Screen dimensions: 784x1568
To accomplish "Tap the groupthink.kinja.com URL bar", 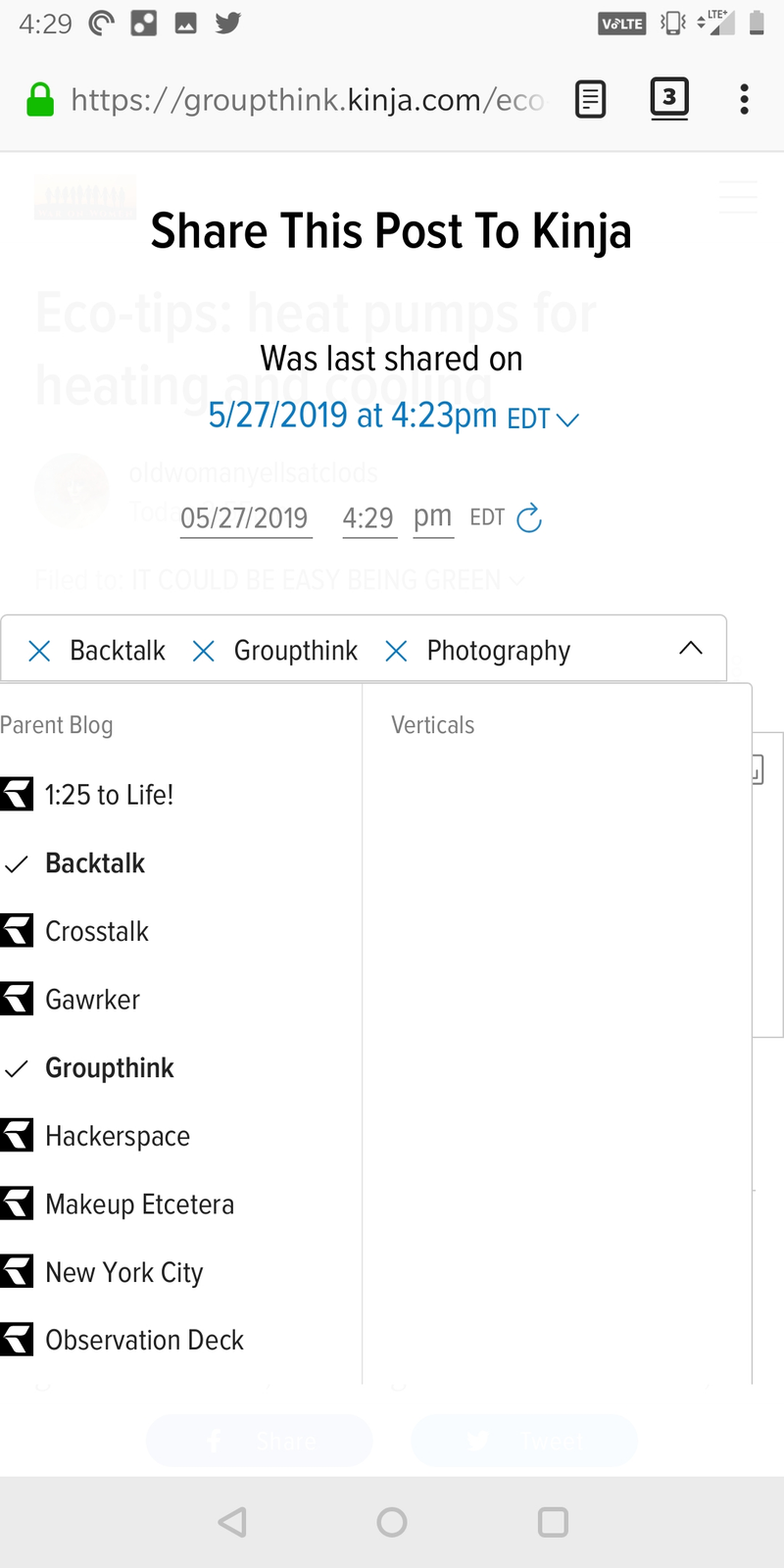I will click(308, 100).
